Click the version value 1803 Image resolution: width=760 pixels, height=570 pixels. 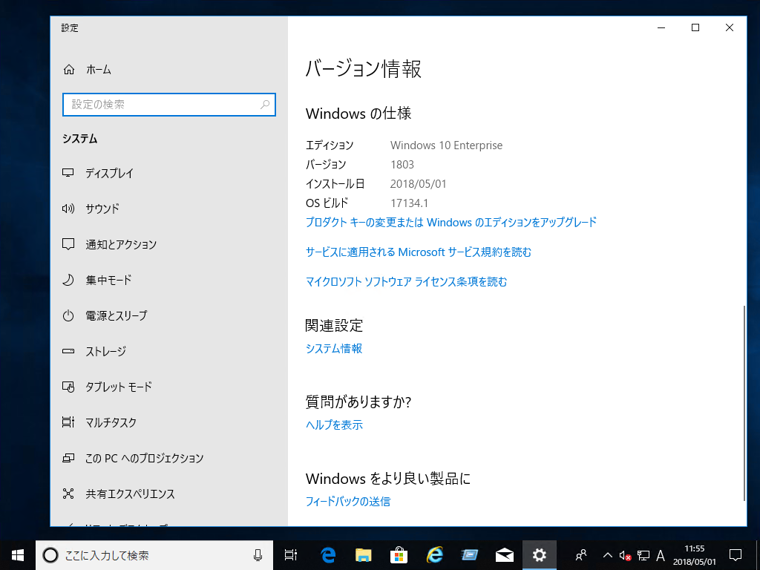click(402, 165)
